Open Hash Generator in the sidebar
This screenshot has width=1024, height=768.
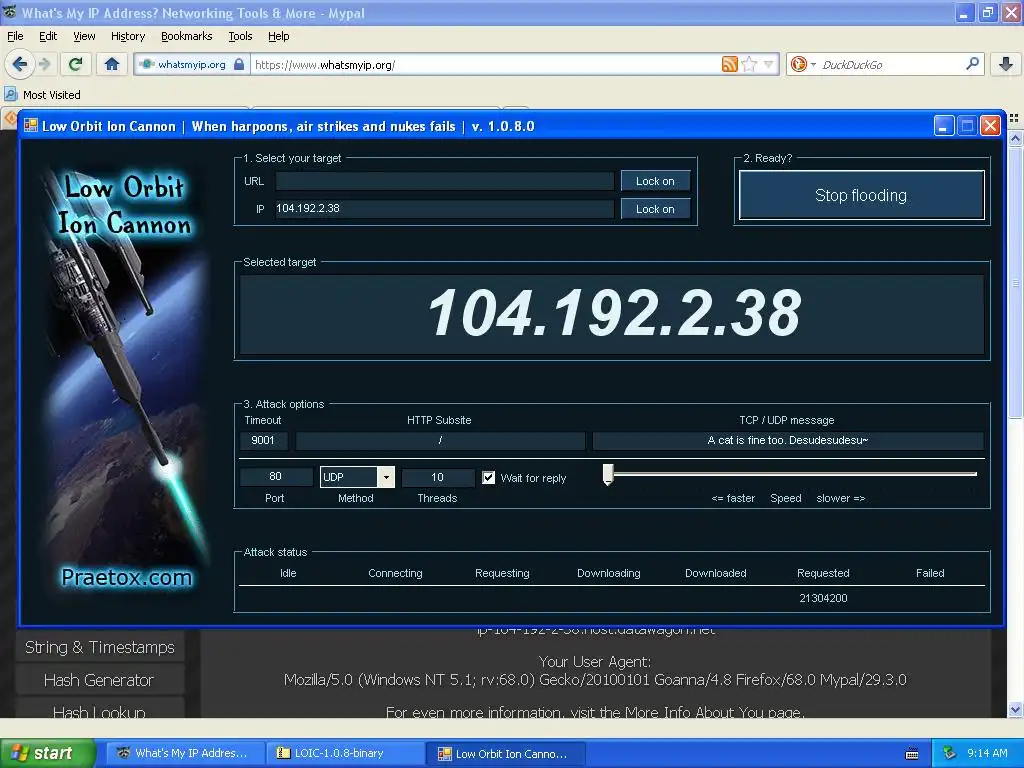point(99,680)
